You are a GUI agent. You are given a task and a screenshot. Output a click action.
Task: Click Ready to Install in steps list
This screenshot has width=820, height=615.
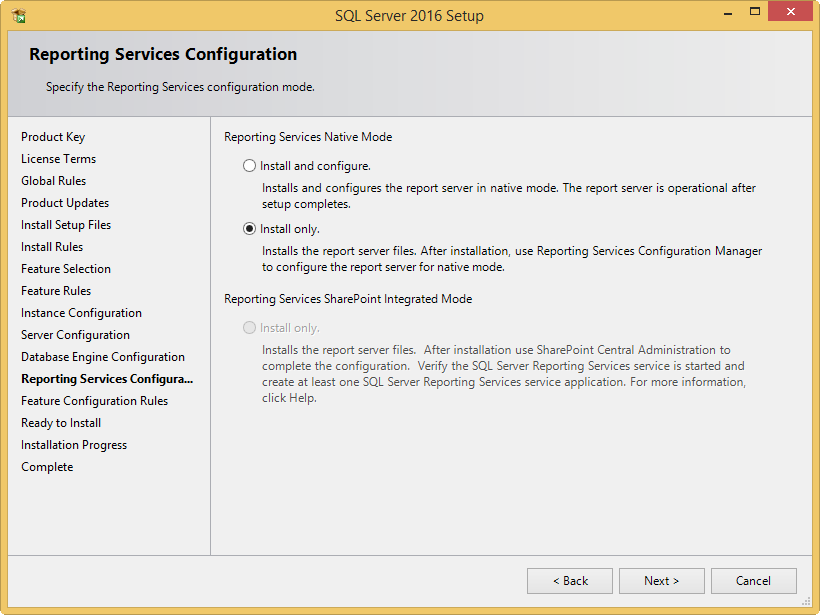point(61,423)
